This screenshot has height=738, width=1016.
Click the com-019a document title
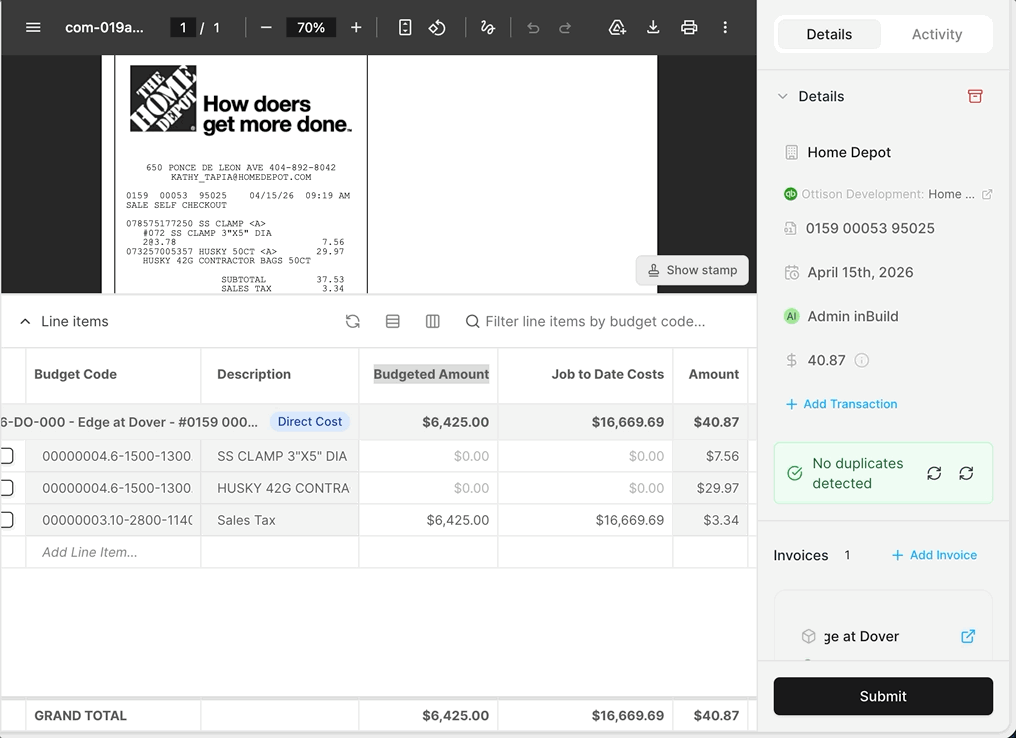pos(104,27)
